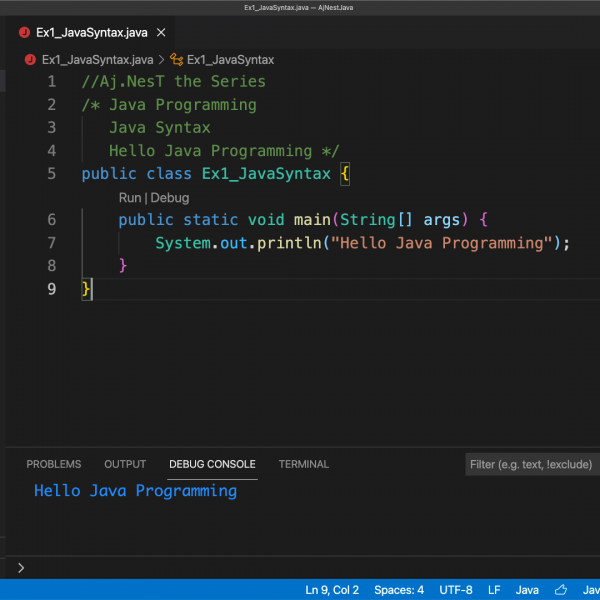This screenshot has width=600, height=600.
Task: Click Ln 9, Col 2 in status bar
Action: pyautogui.click(x=332, y=590)
